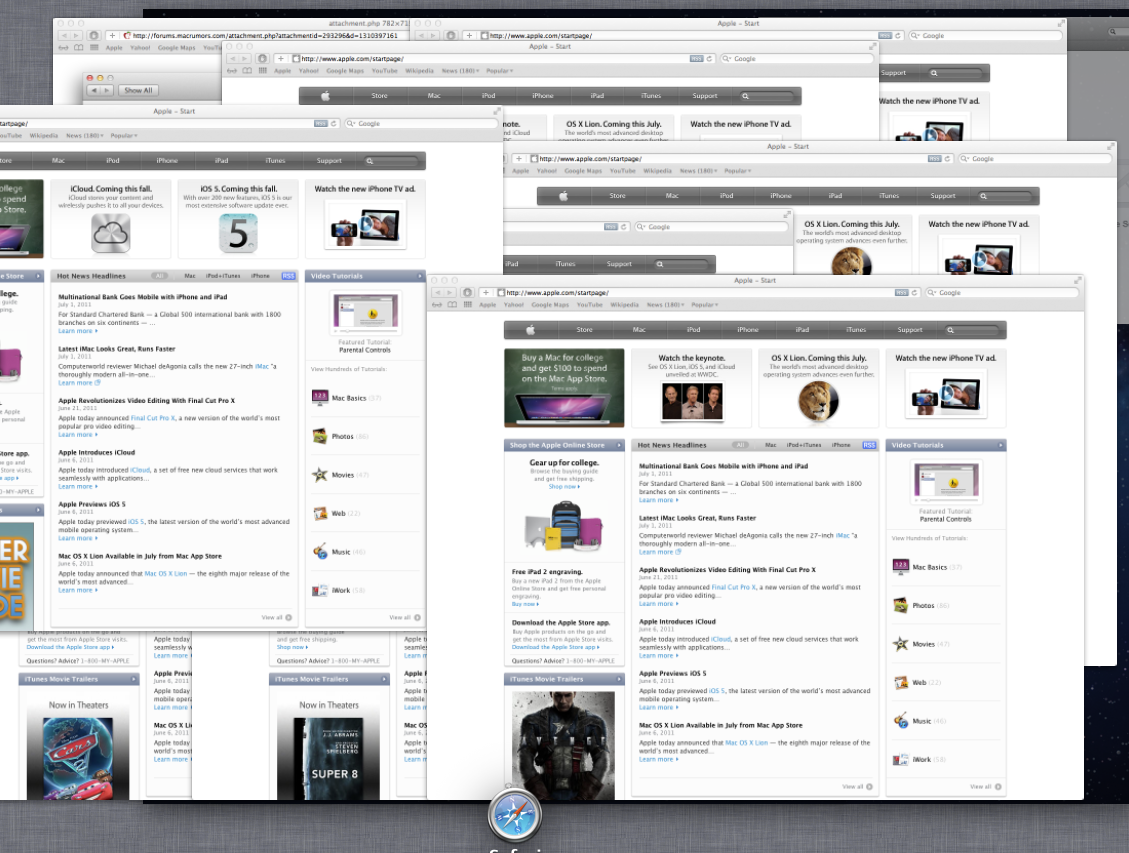
Task: Select All news filter in left window
Action: tap(160, 276)
